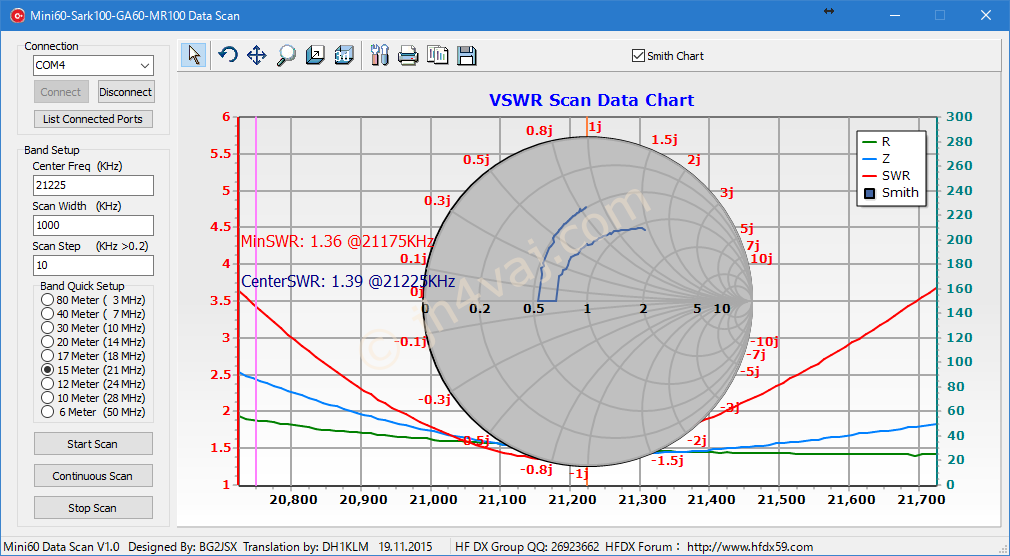Click the green R legend entry

pos(877,142)
